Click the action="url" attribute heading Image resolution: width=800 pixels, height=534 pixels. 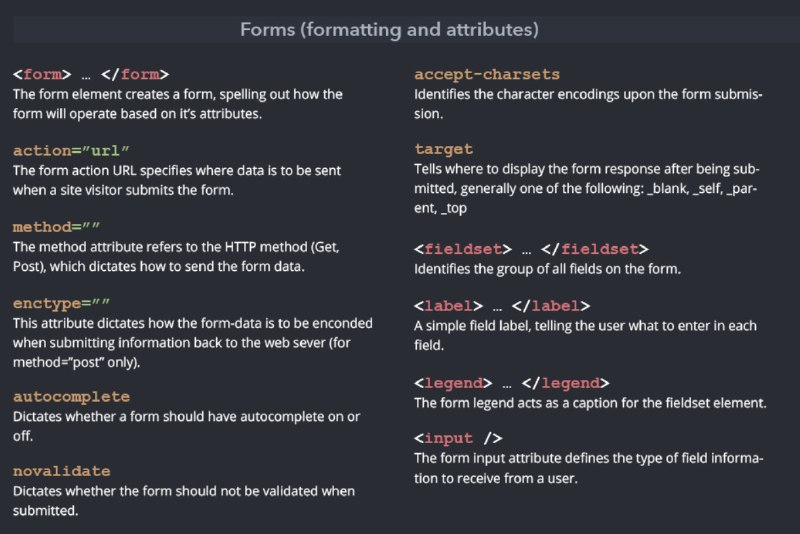click(71, 151)
